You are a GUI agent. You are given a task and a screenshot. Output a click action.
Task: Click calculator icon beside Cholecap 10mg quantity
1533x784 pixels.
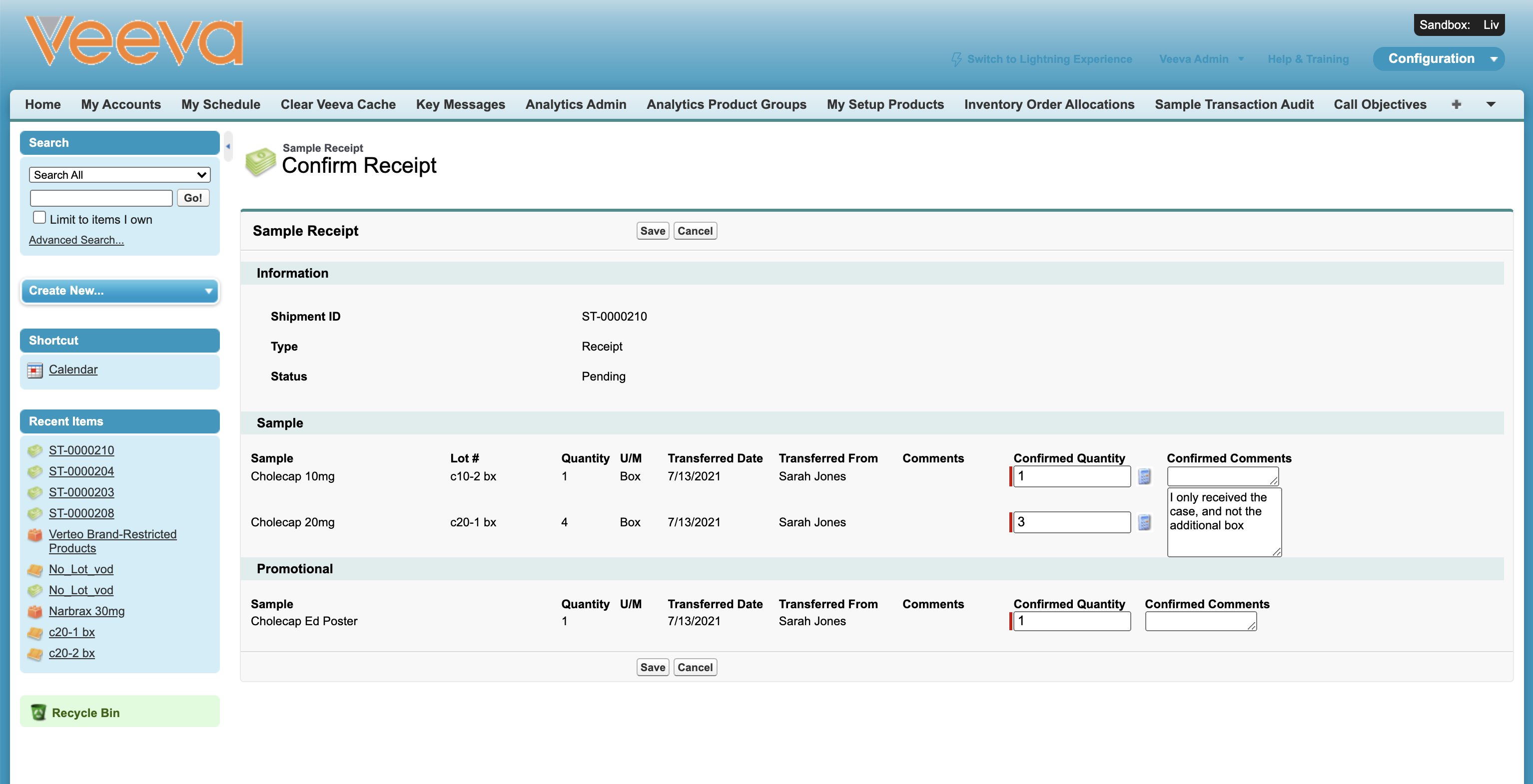click(1144, 476)
